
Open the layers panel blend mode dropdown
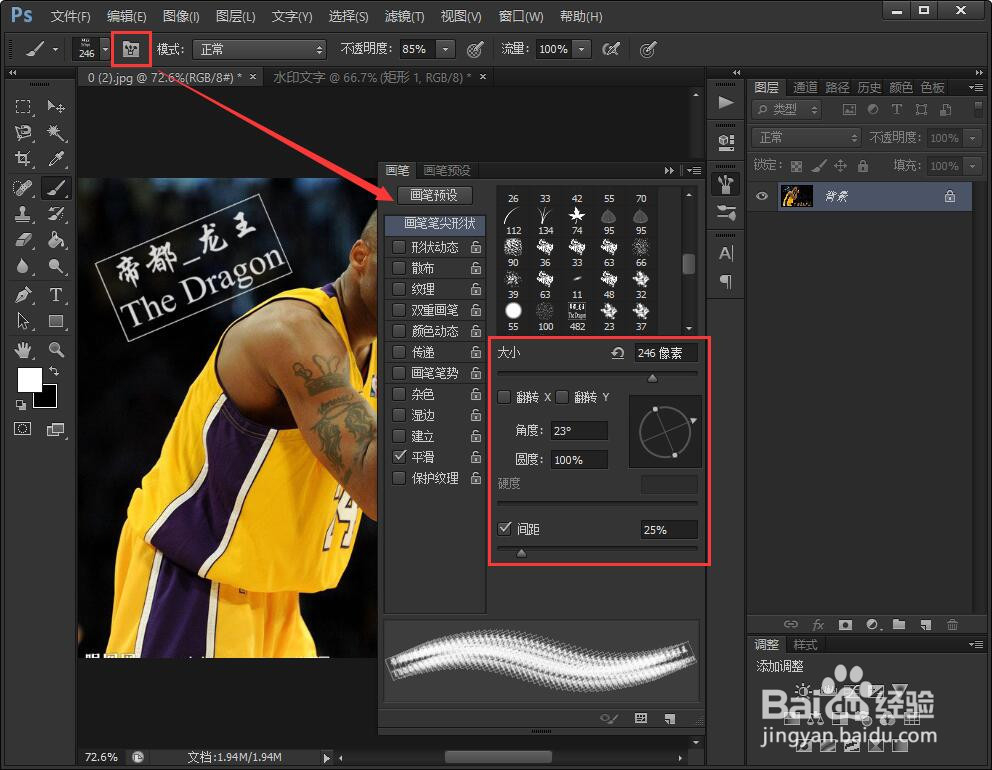click(x=807, y=137)
